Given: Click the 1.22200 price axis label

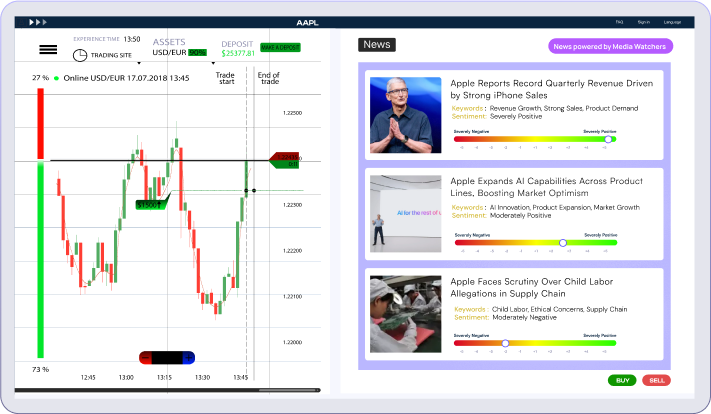Looking at the screenshot, I should [x=292, y=251].
